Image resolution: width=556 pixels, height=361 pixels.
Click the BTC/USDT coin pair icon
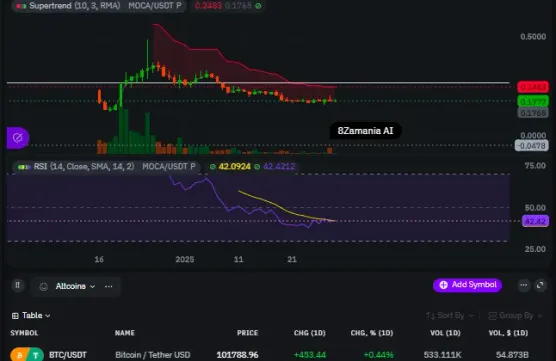click(27, 355)
